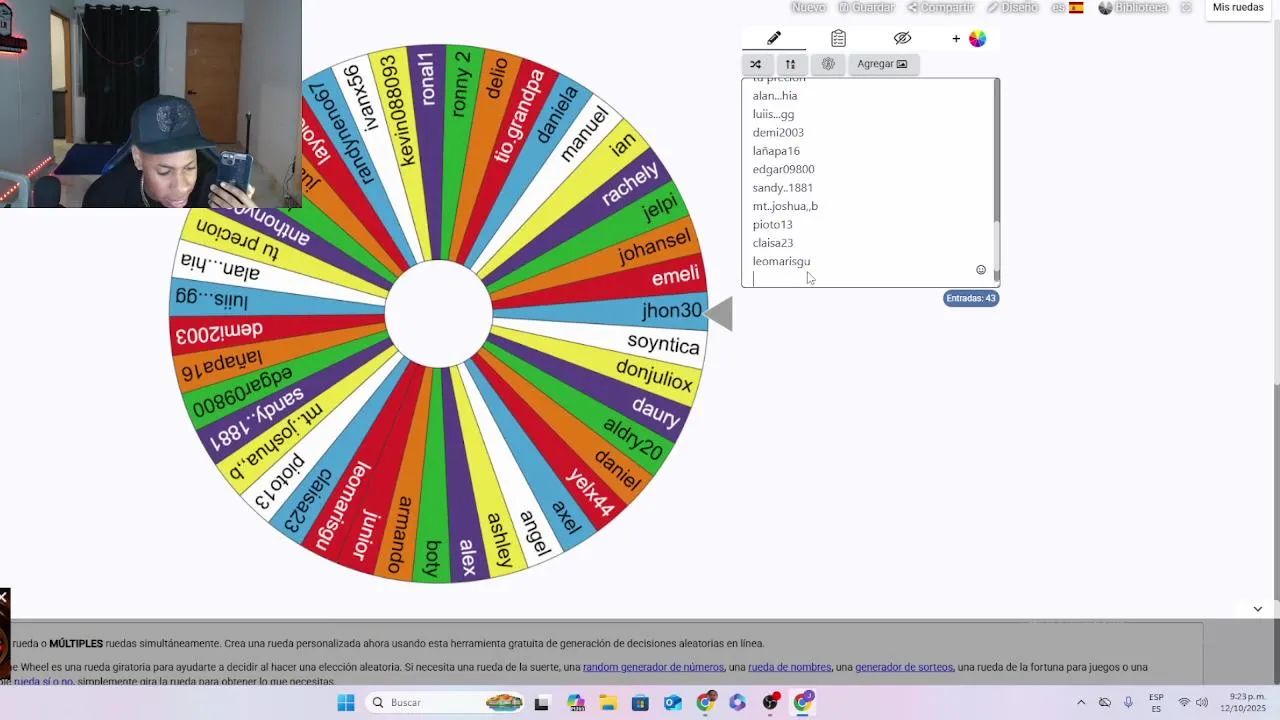
Task: Collapse section with chevron at page right
Action: click(x=1258, y=608)
